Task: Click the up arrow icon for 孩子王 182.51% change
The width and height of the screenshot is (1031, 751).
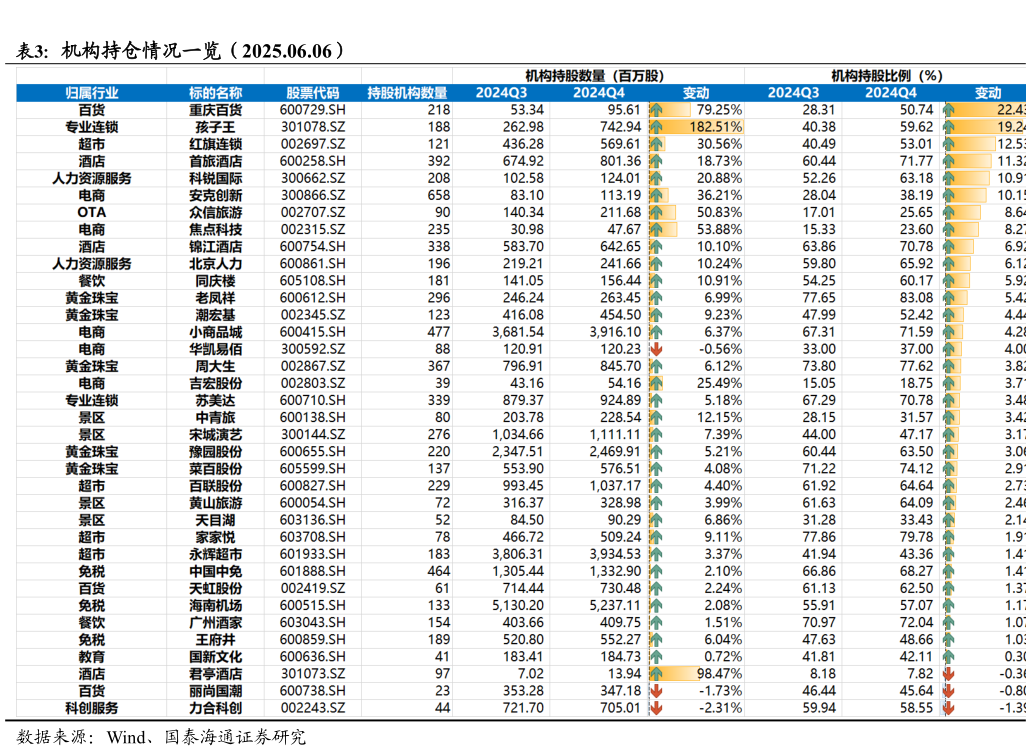Action: (x=656, y=127)
